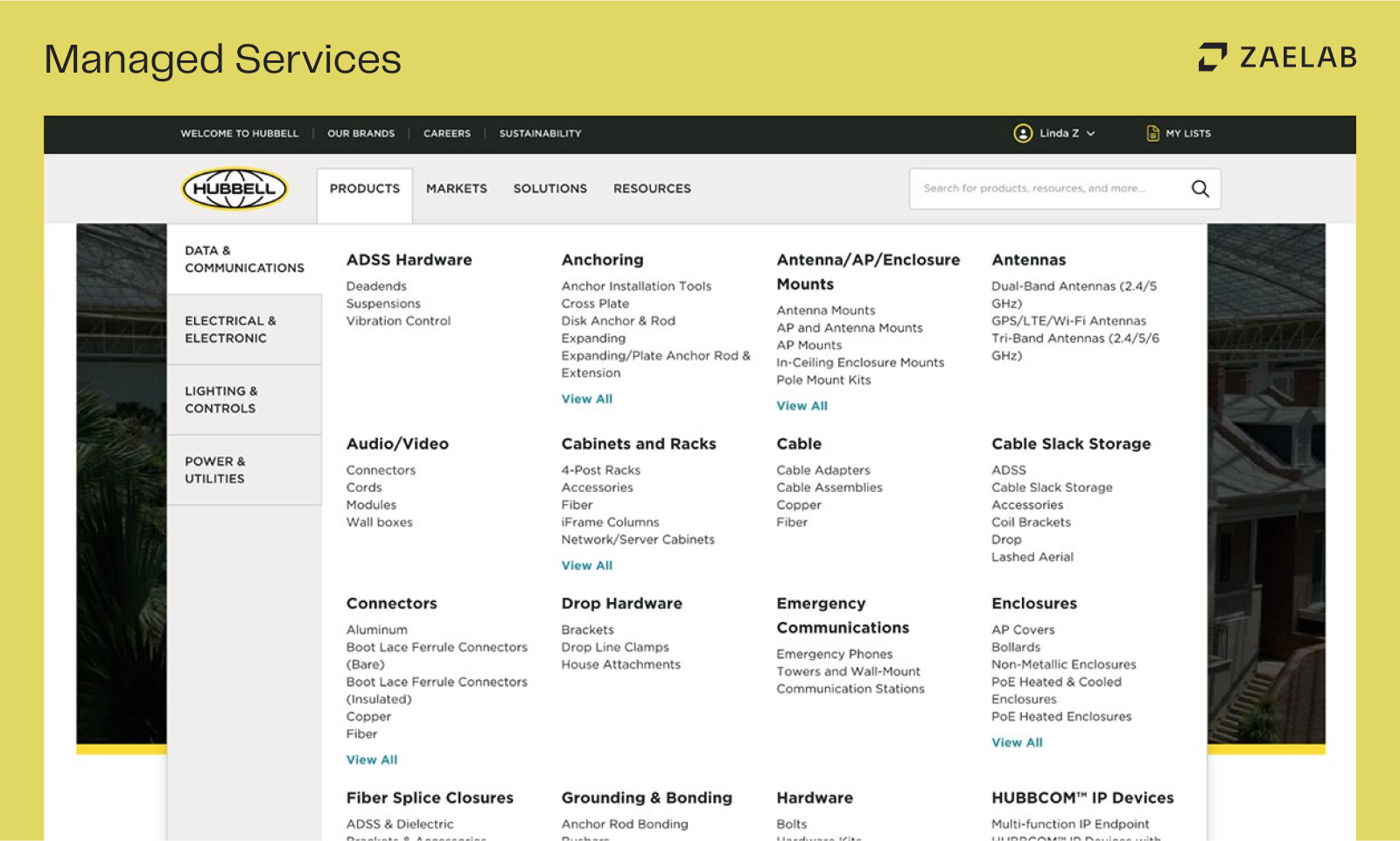
Task: Select Vibration Control link
Action: [x=399, y=321]
